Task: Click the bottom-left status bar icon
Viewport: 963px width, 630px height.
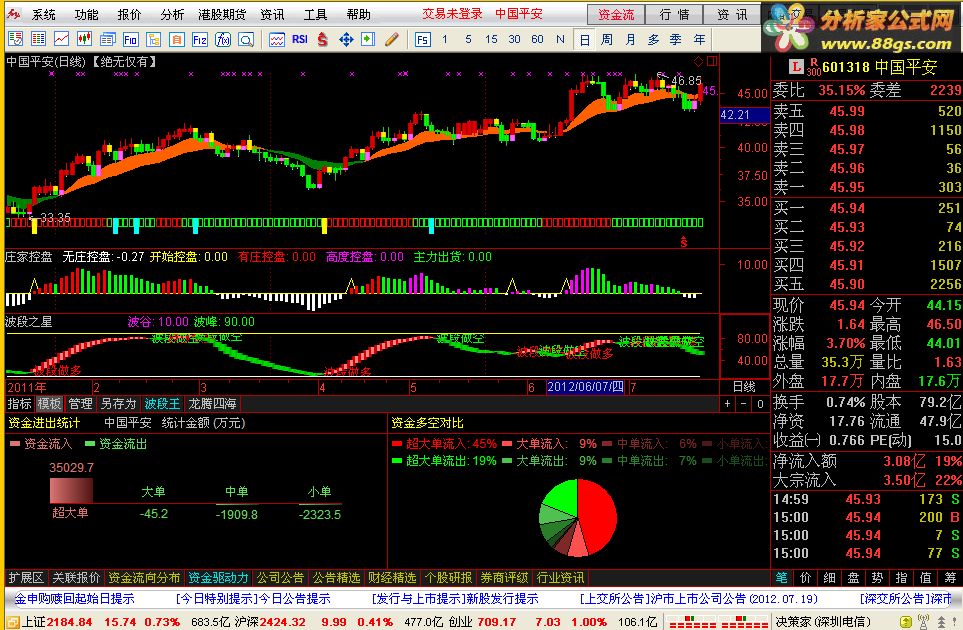Action: point(12,623)
